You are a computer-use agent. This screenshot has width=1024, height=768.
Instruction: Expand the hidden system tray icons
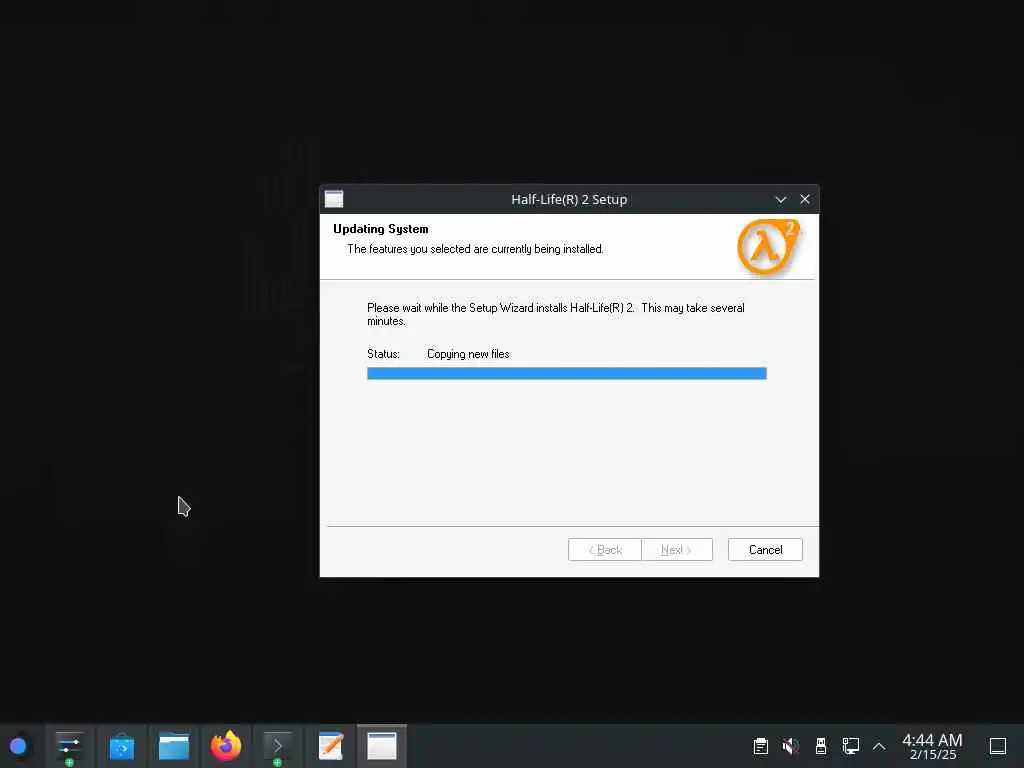point(879,746)
